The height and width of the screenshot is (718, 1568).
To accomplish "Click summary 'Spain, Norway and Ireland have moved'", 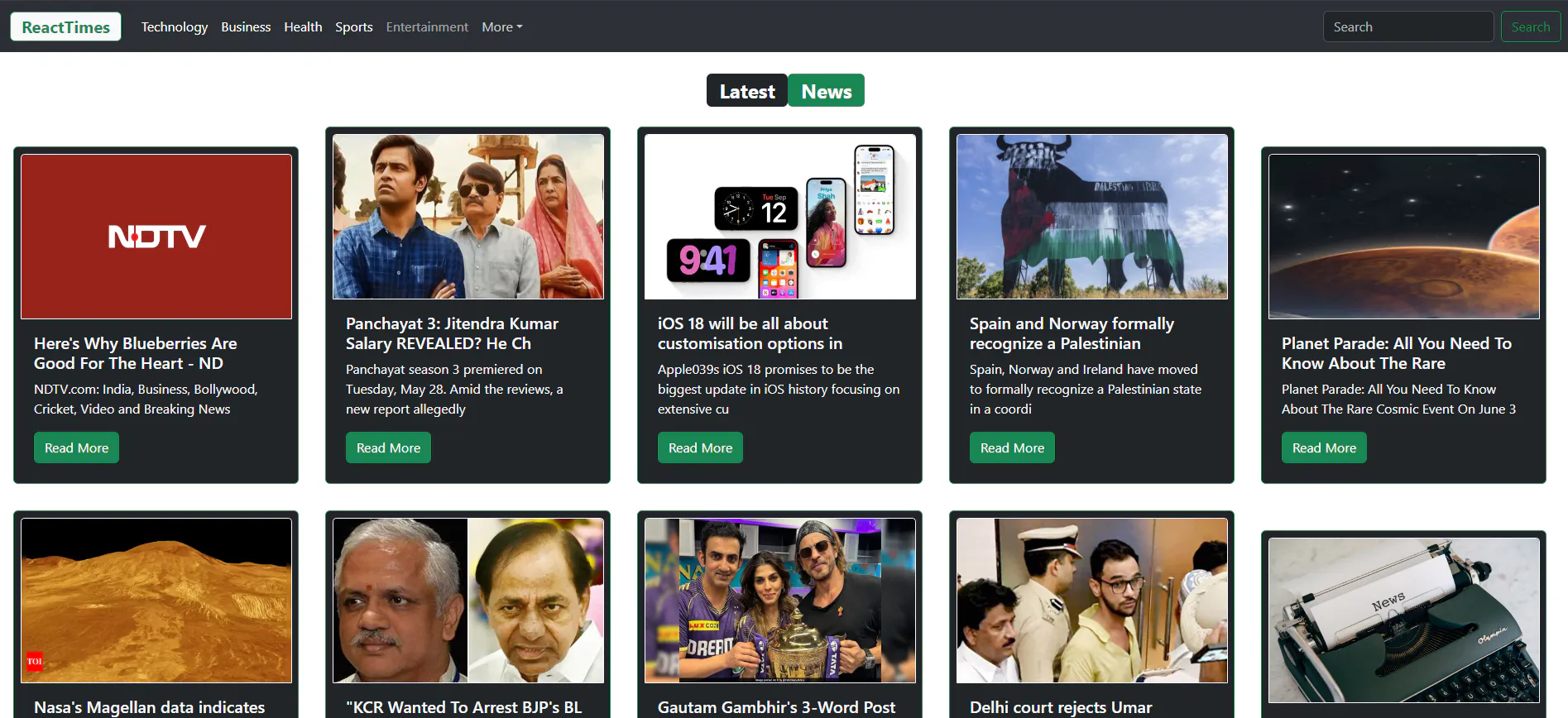I will 1086,389.
